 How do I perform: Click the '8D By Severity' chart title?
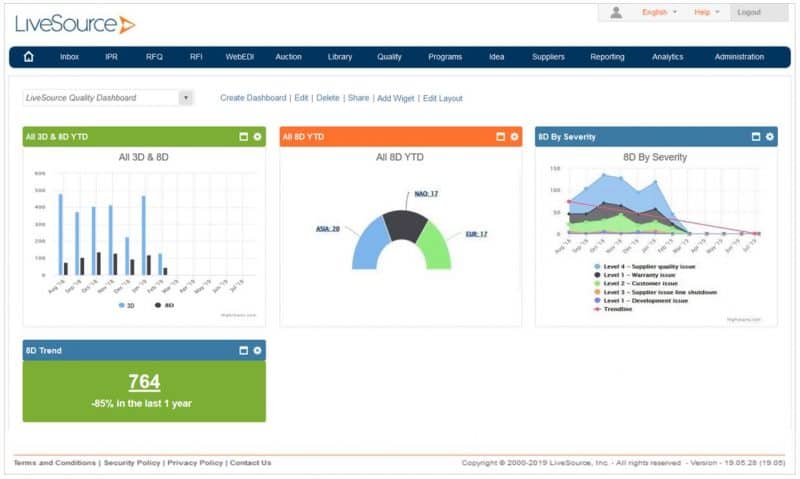point(655,157)
